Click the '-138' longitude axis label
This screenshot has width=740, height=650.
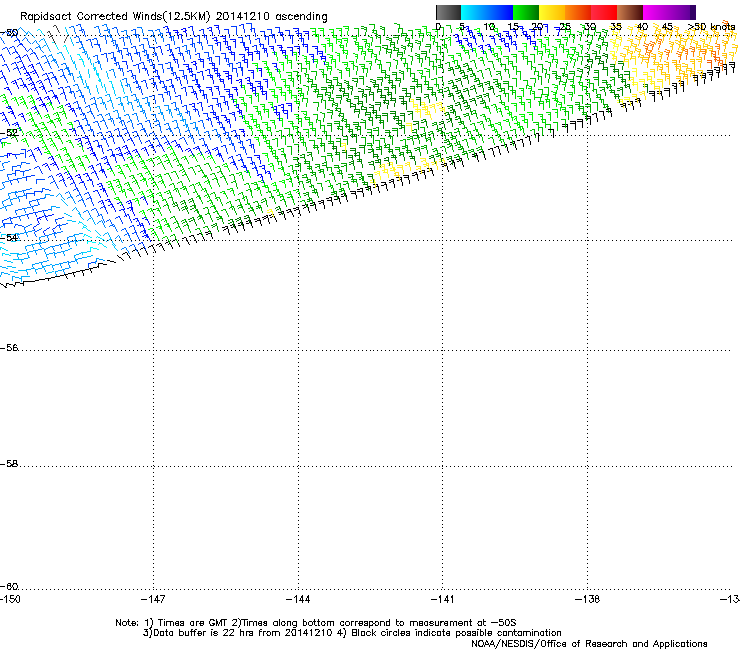click(x=588, y=599)
